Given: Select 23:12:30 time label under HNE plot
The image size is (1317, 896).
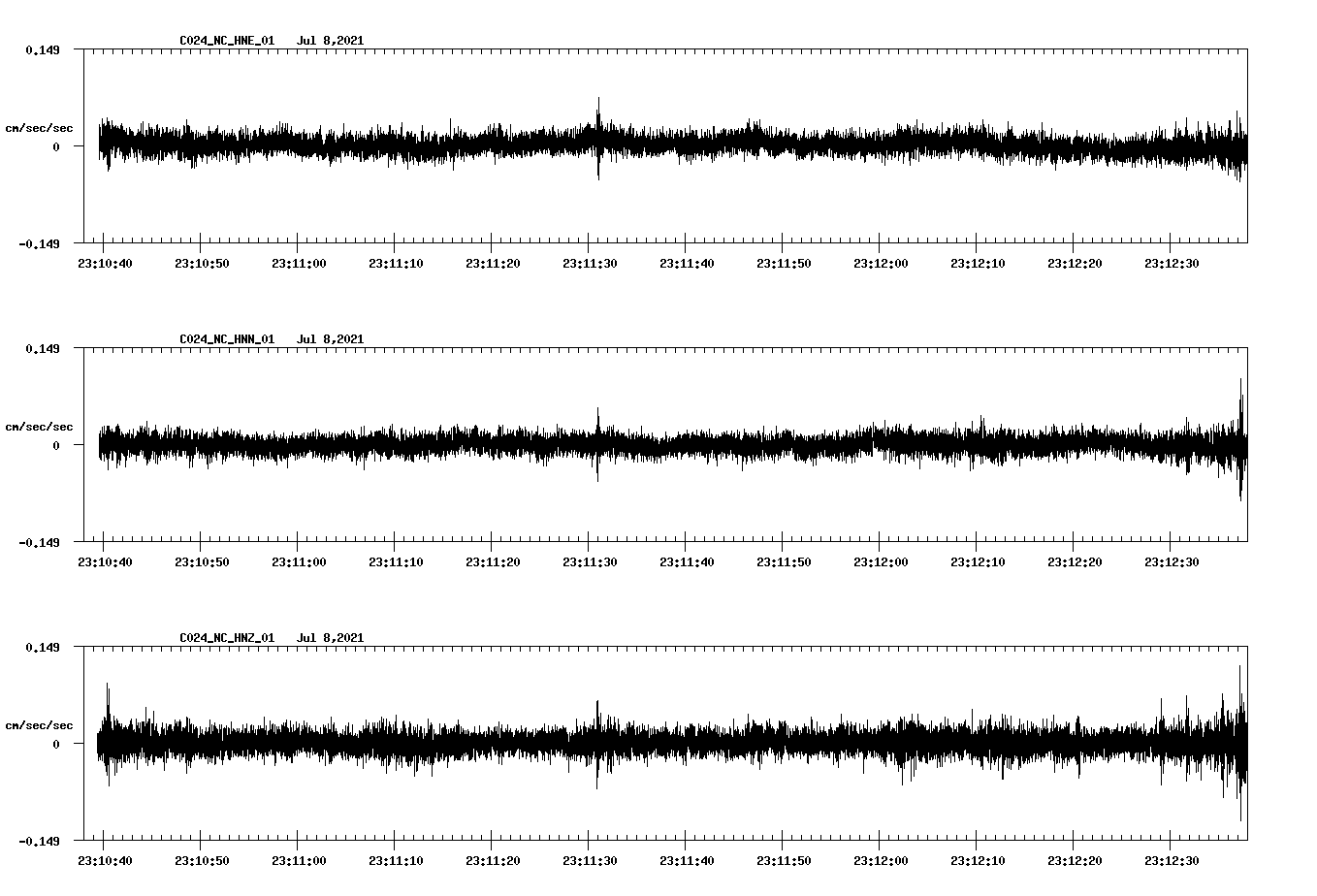Looking at the screenshot, I should click(1172, 264).
